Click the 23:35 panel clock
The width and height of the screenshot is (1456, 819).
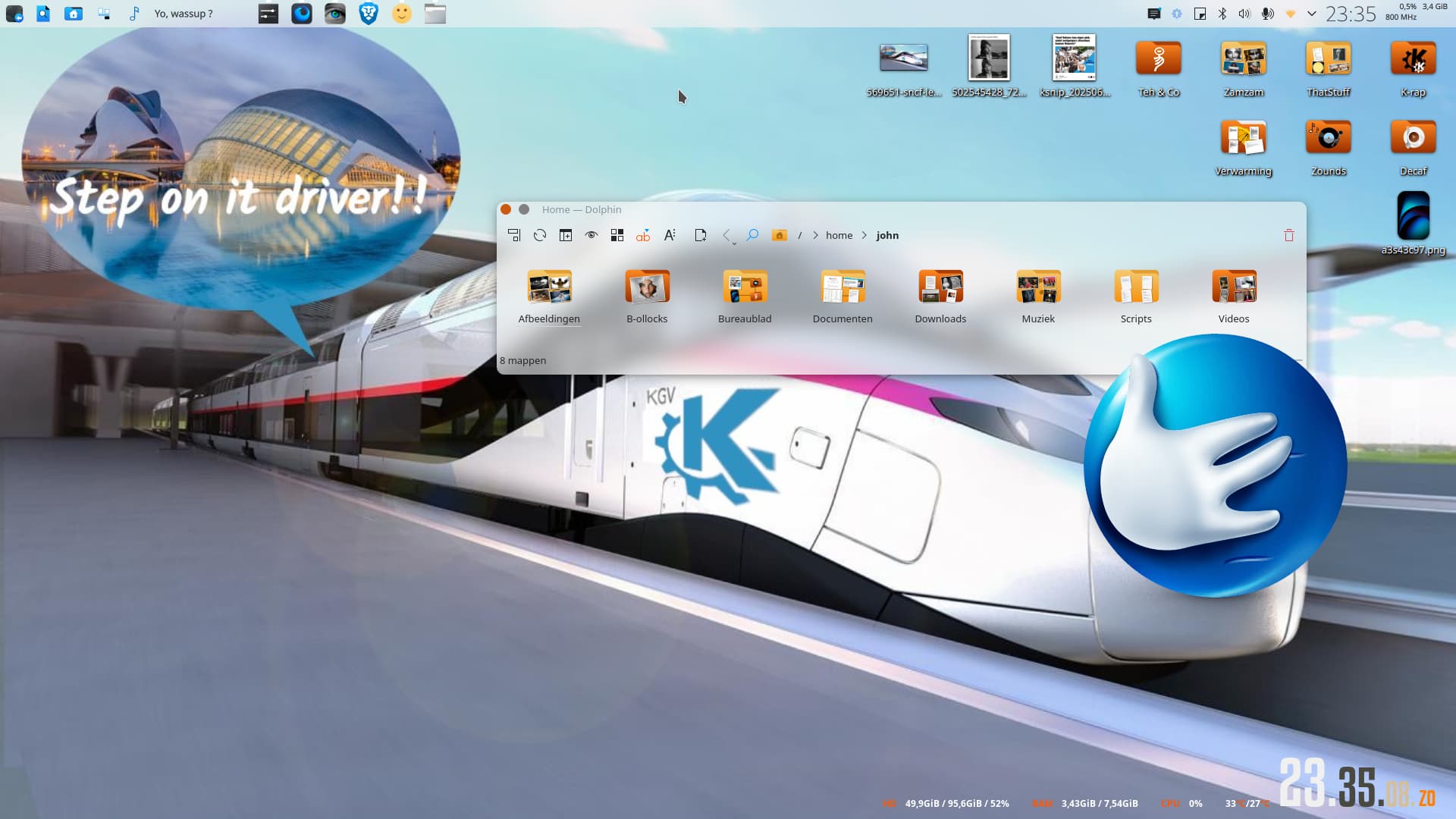click(x=1351, y=14)
